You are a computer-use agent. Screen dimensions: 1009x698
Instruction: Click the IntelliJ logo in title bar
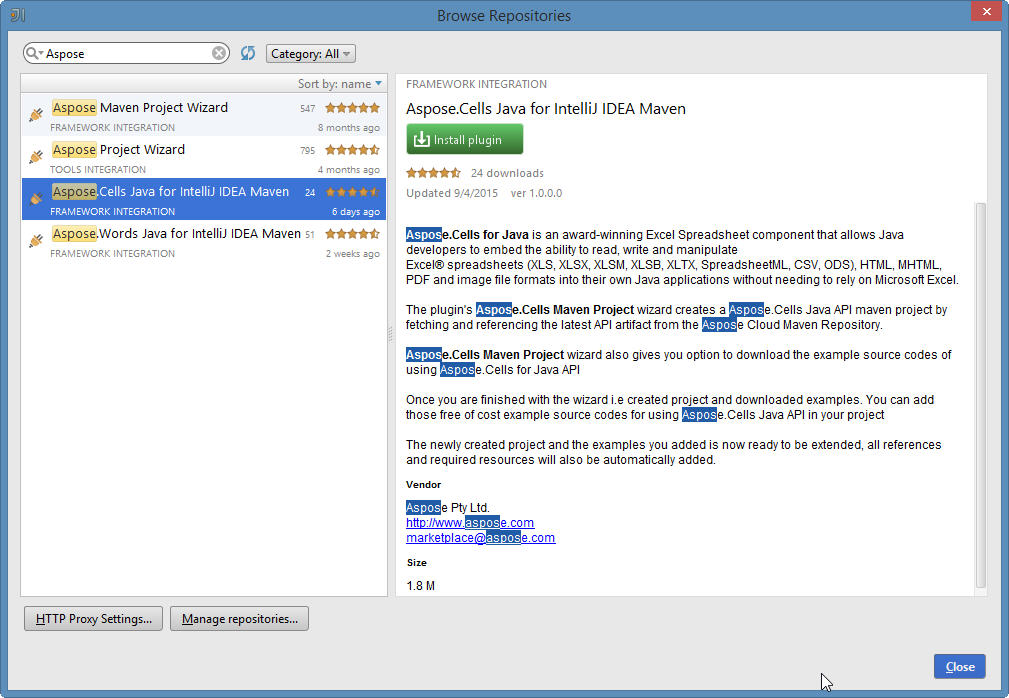[x=18, y=15]
